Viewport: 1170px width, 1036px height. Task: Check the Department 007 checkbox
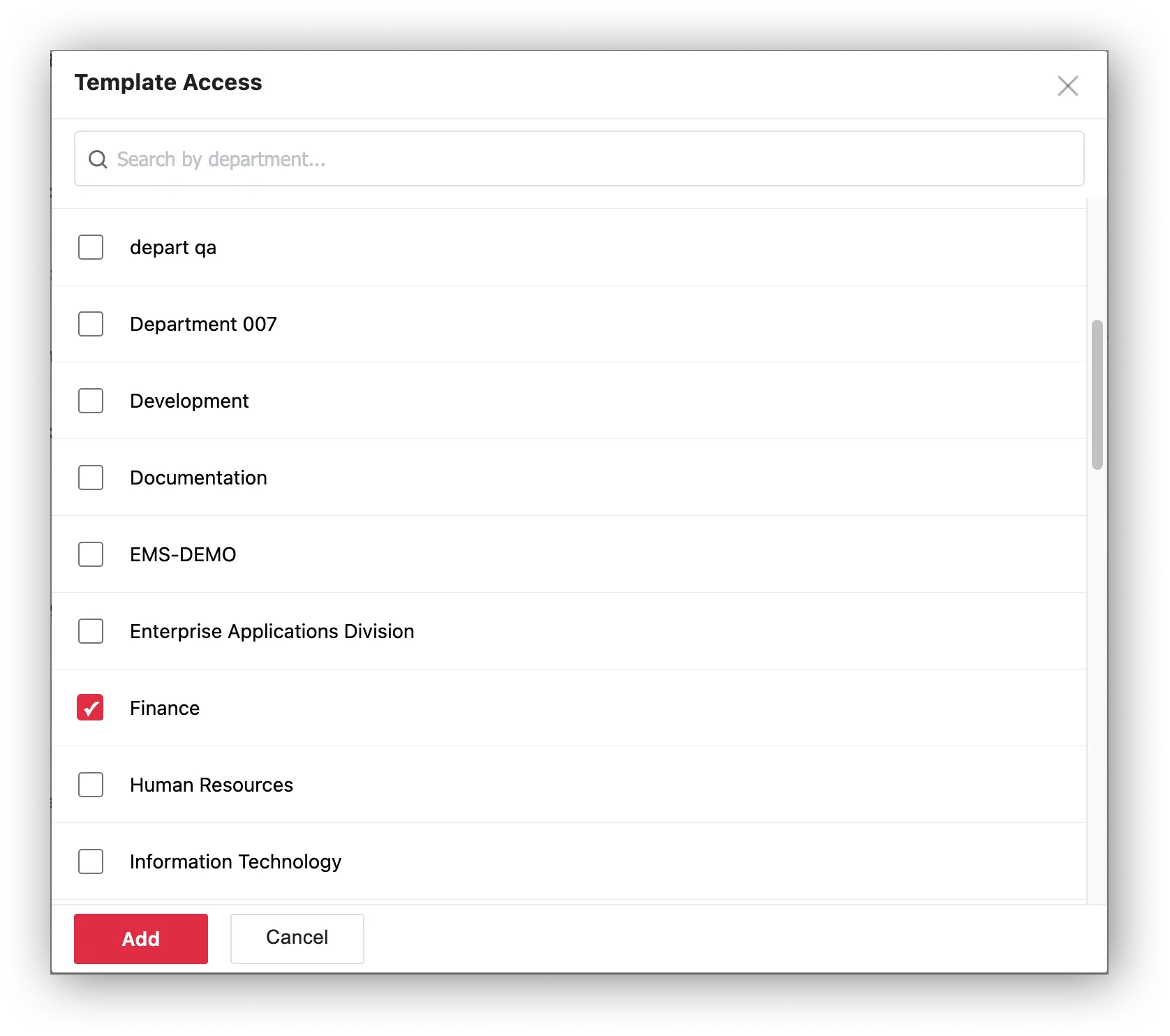(90, 324)
